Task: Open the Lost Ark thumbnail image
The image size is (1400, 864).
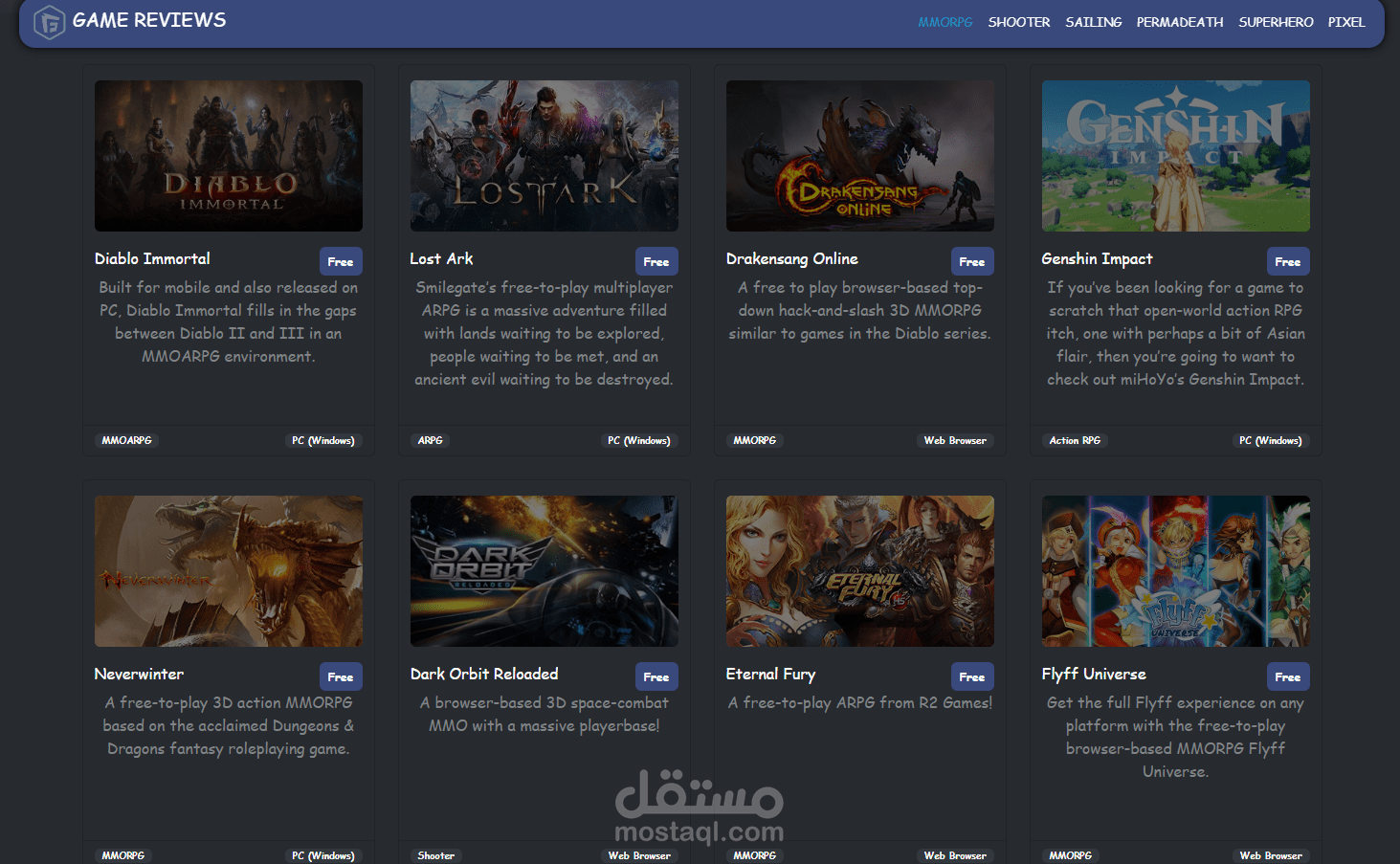Action: [544, 156]
